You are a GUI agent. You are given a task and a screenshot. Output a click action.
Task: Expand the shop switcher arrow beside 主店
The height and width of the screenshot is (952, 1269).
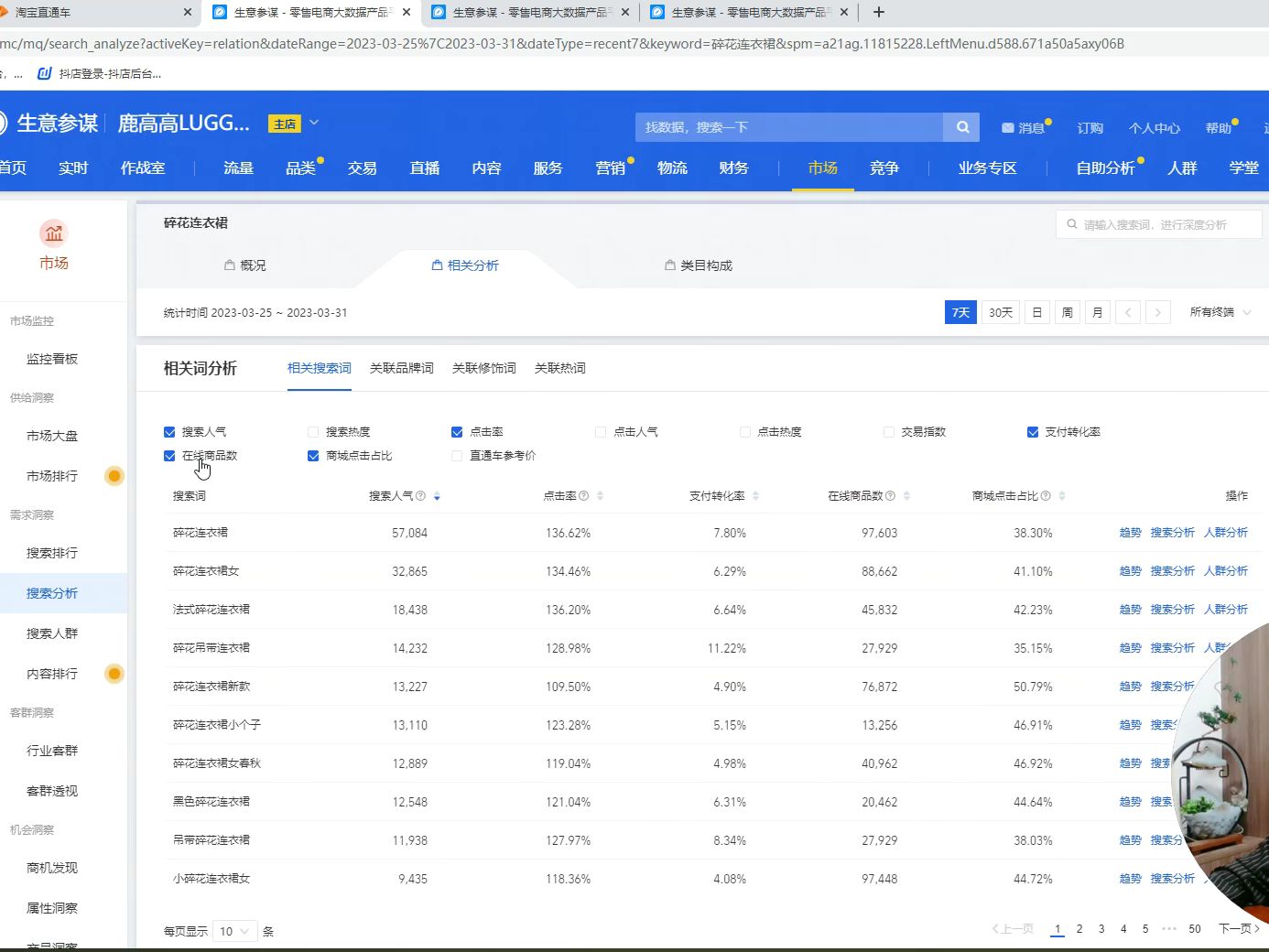pos(314,123)
